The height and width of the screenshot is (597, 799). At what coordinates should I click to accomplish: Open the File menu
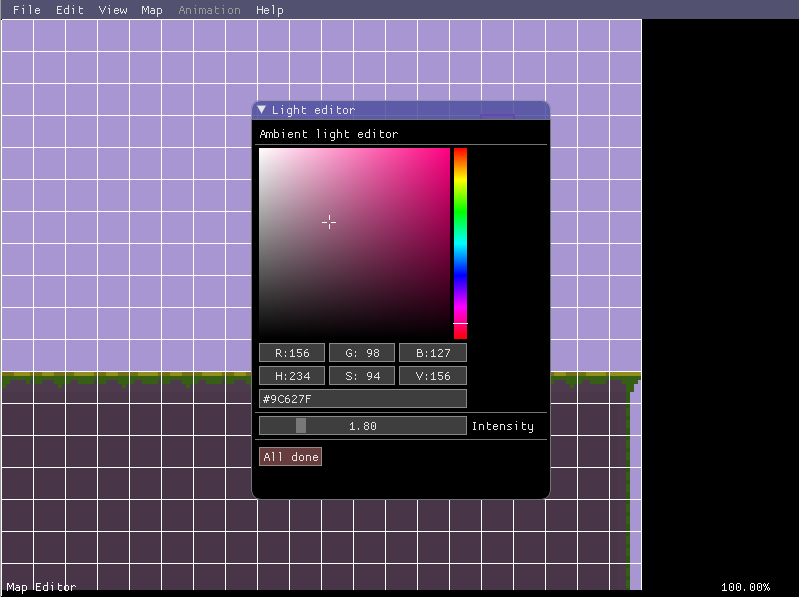pyautogui.click(x=27, y=10)
